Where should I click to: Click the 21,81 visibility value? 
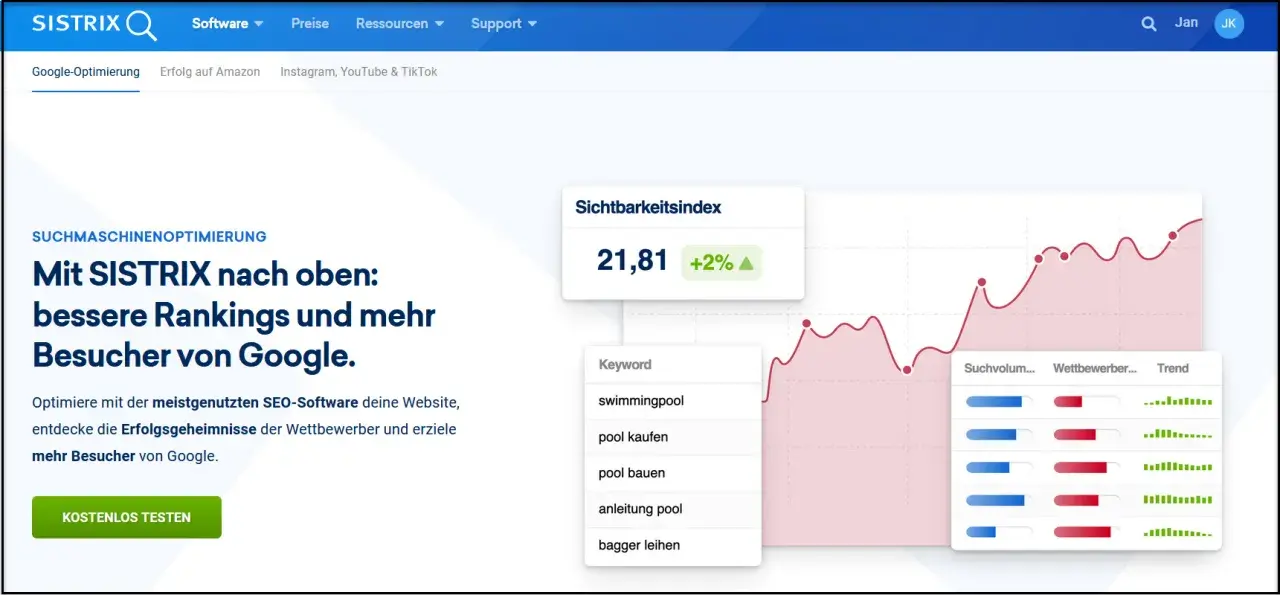pyautogui.click(x=632, y=261)
